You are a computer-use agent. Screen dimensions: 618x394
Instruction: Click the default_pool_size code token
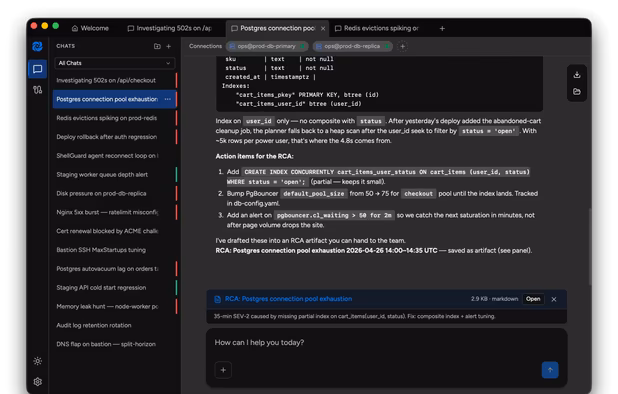[x=314, y=193]
